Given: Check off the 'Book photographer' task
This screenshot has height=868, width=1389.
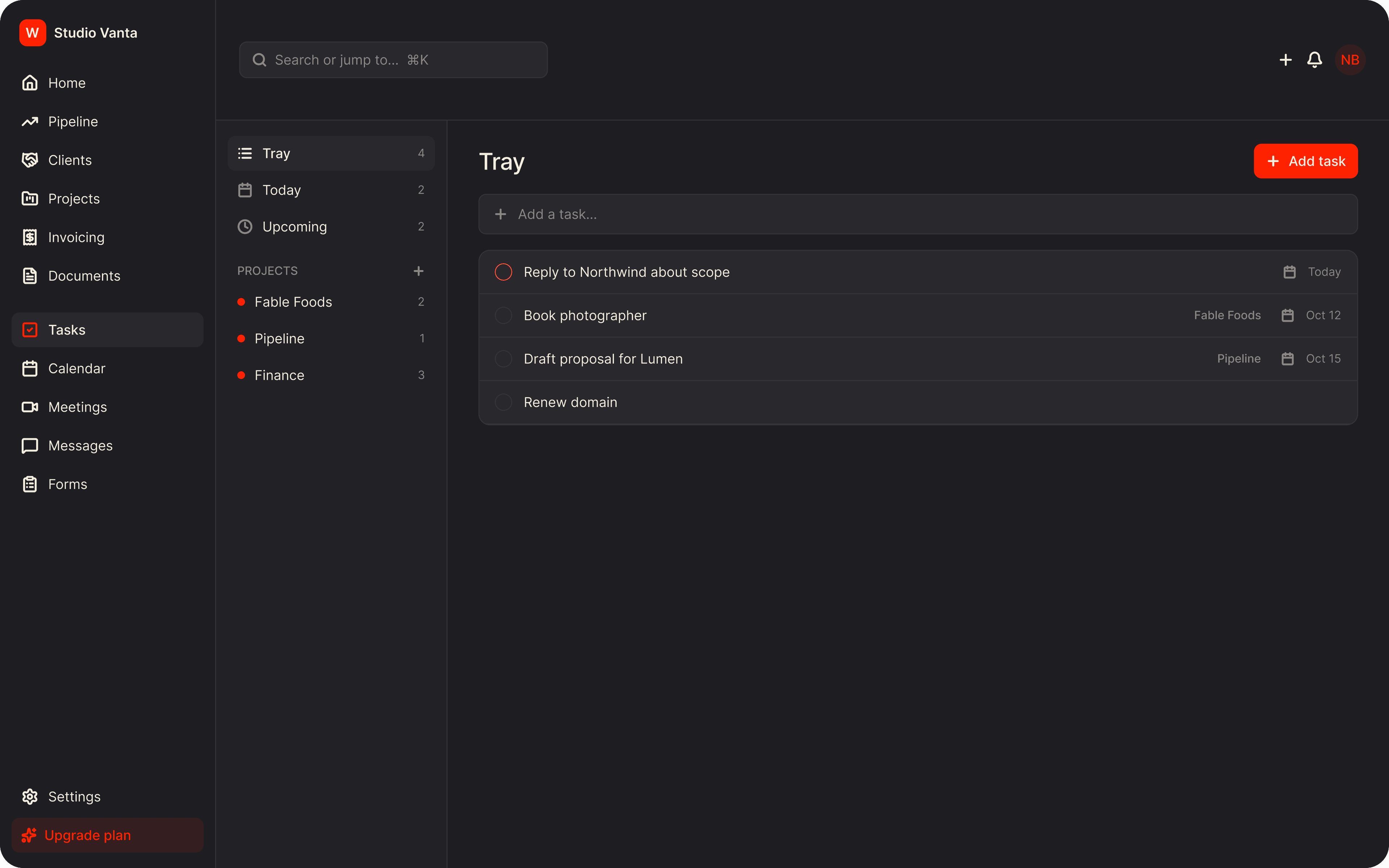Looking at the screenshot, I should [x=504, y=315].
